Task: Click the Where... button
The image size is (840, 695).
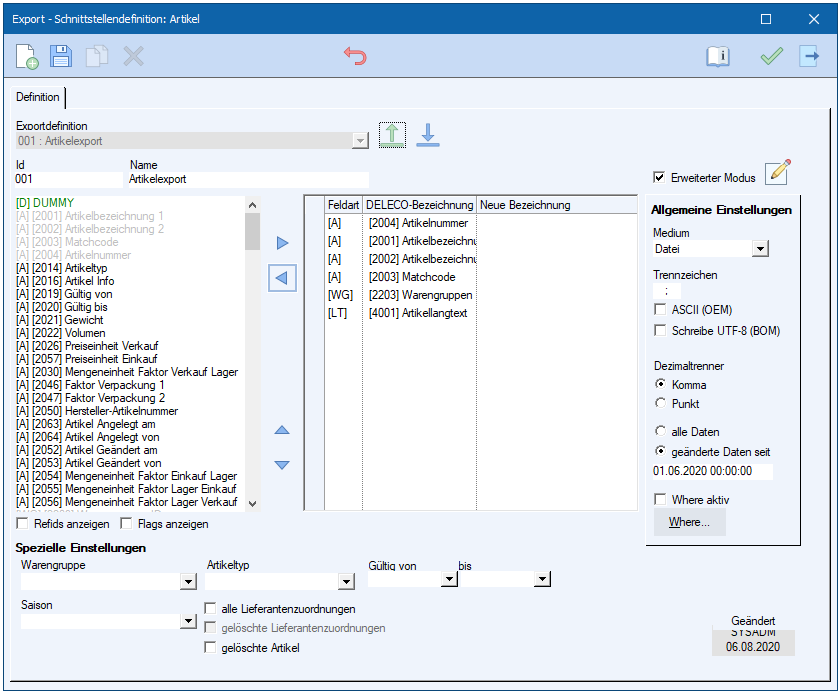Action: (x=689, y=522)
